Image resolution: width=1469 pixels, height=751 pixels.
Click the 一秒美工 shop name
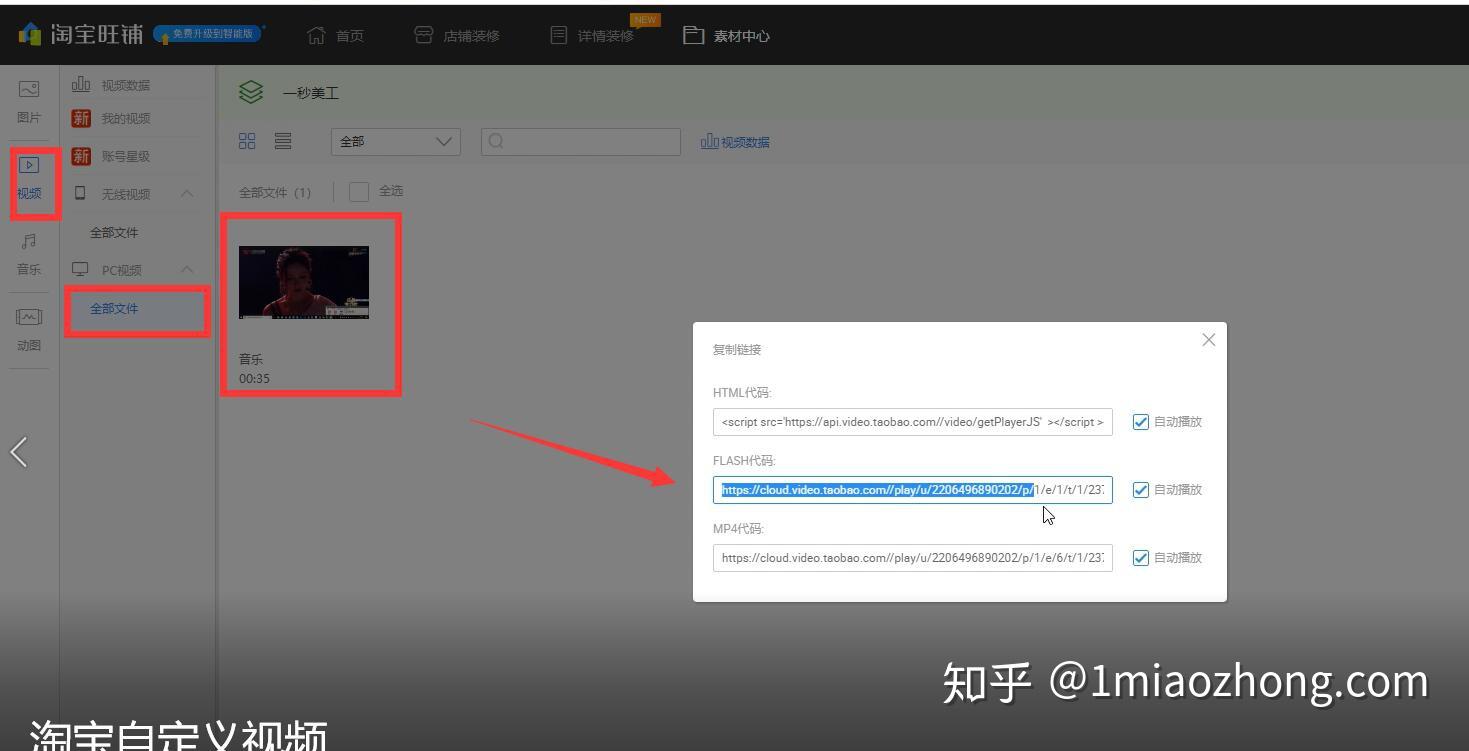coord(311,93)
